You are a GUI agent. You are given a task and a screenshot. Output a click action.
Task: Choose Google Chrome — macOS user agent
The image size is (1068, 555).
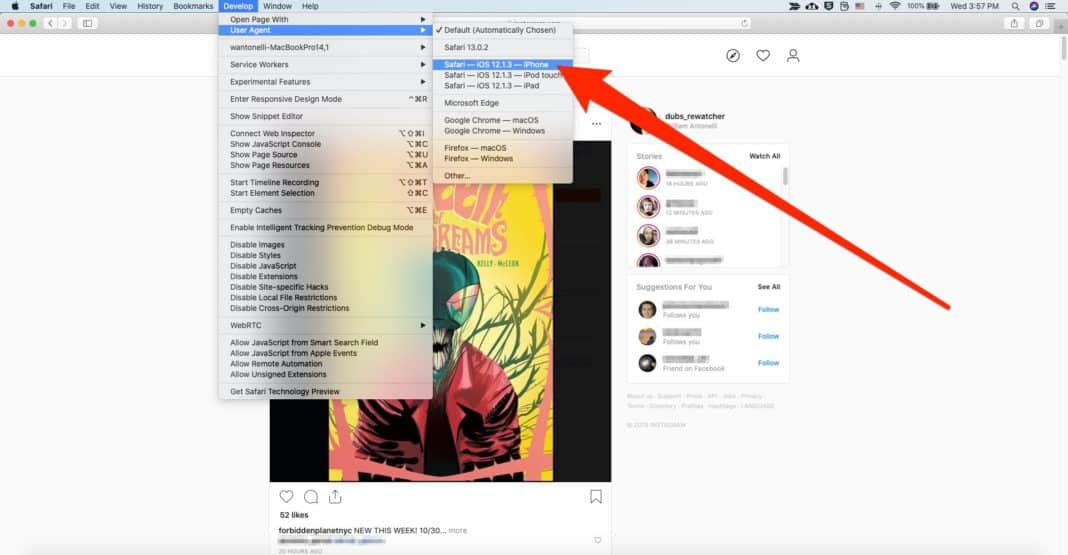[503, 120]
